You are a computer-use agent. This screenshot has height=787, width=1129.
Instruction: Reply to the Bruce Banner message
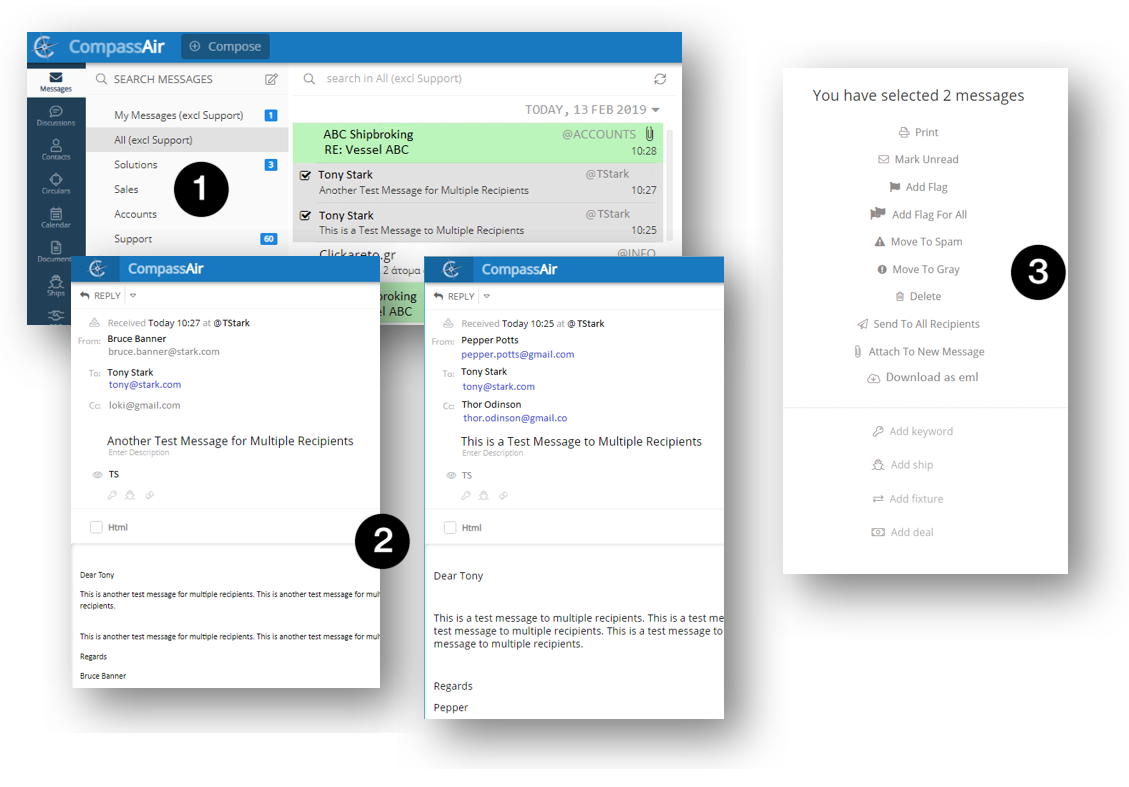click(x=100, y=295)
